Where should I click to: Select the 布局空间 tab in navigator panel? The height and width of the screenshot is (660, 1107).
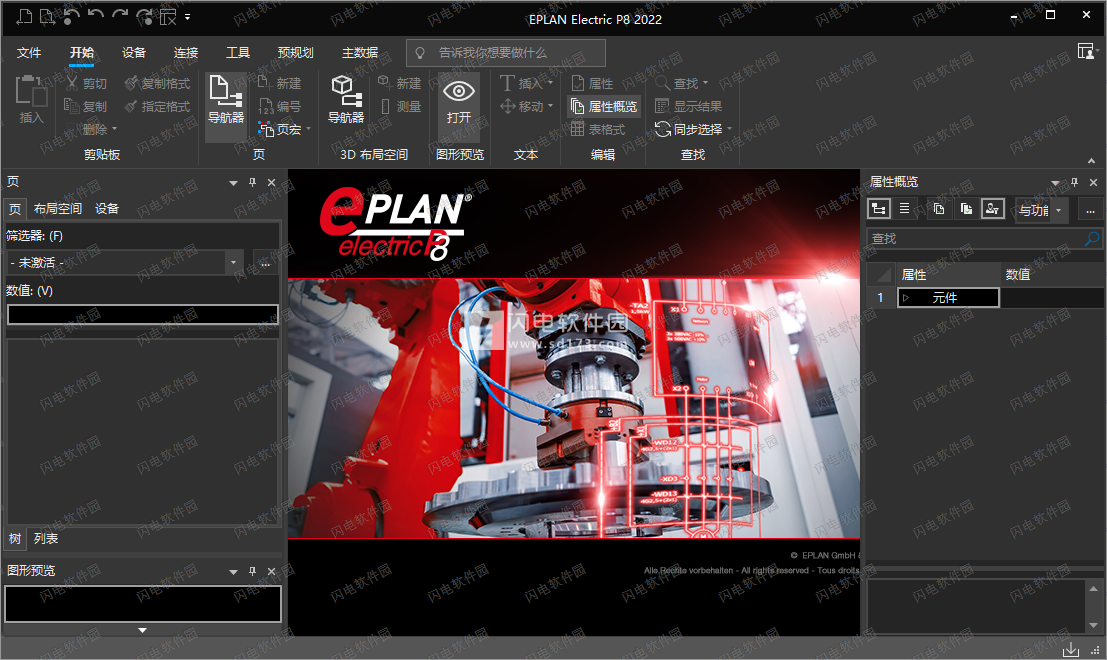[58, 209]
